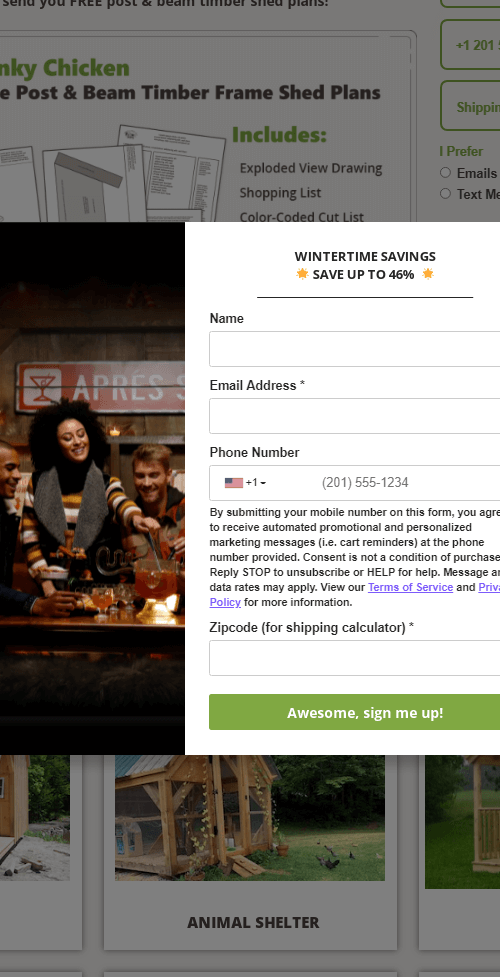Click the Zipcode shipping calculator field
Image resolution: width=500 pixels, height=977 pixels.
(x=355, y=658)
